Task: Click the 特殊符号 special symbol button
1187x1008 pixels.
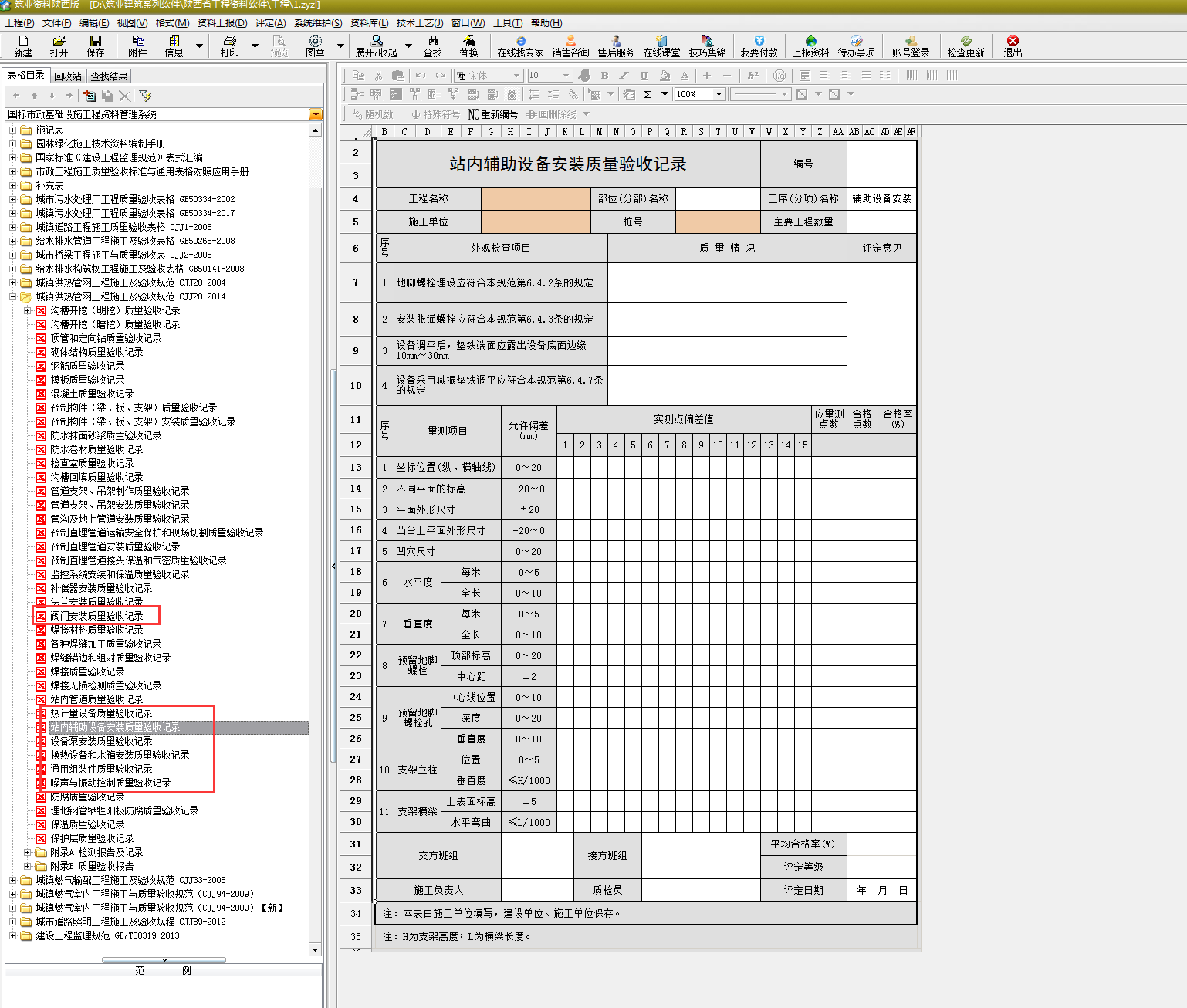Action: 435,114
